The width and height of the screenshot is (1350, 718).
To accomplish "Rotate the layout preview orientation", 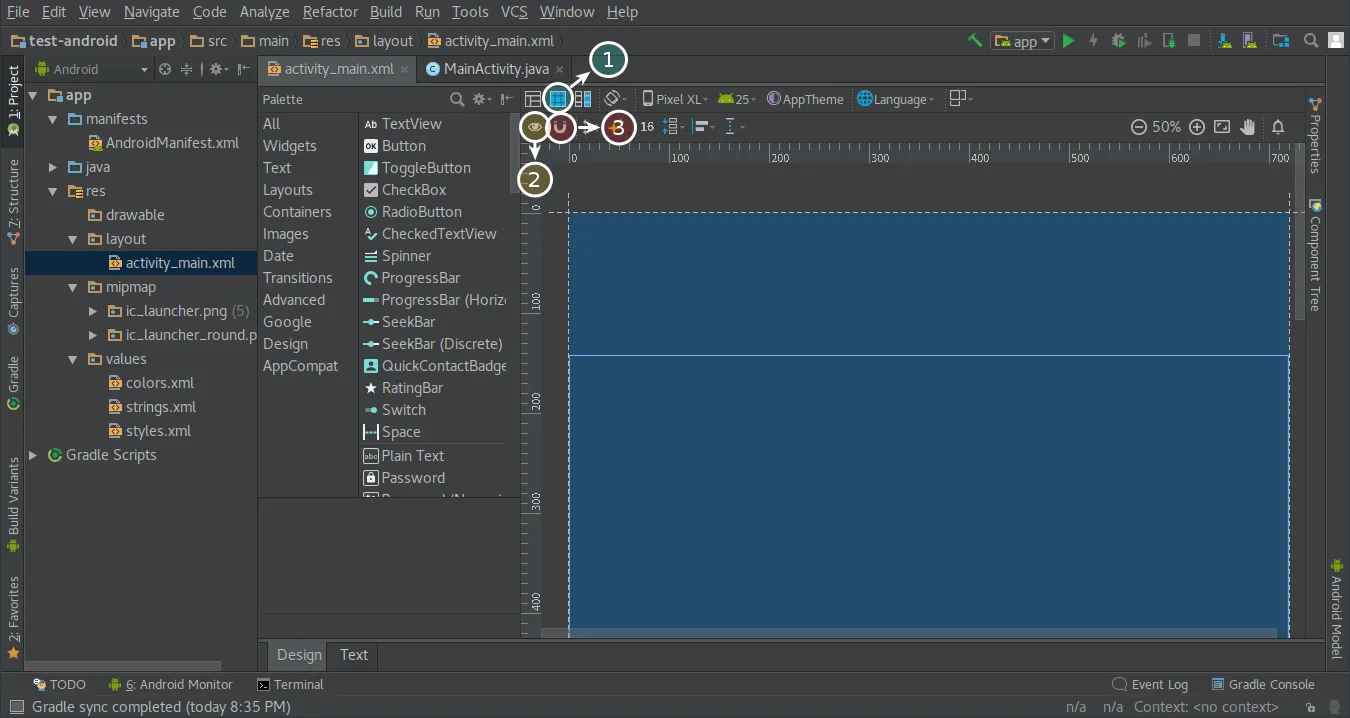I will [612, 98].
